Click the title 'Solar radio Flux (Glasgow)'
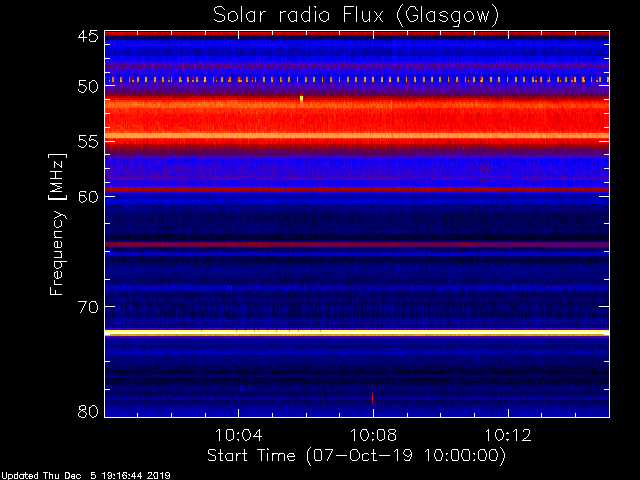 point(356,16)
